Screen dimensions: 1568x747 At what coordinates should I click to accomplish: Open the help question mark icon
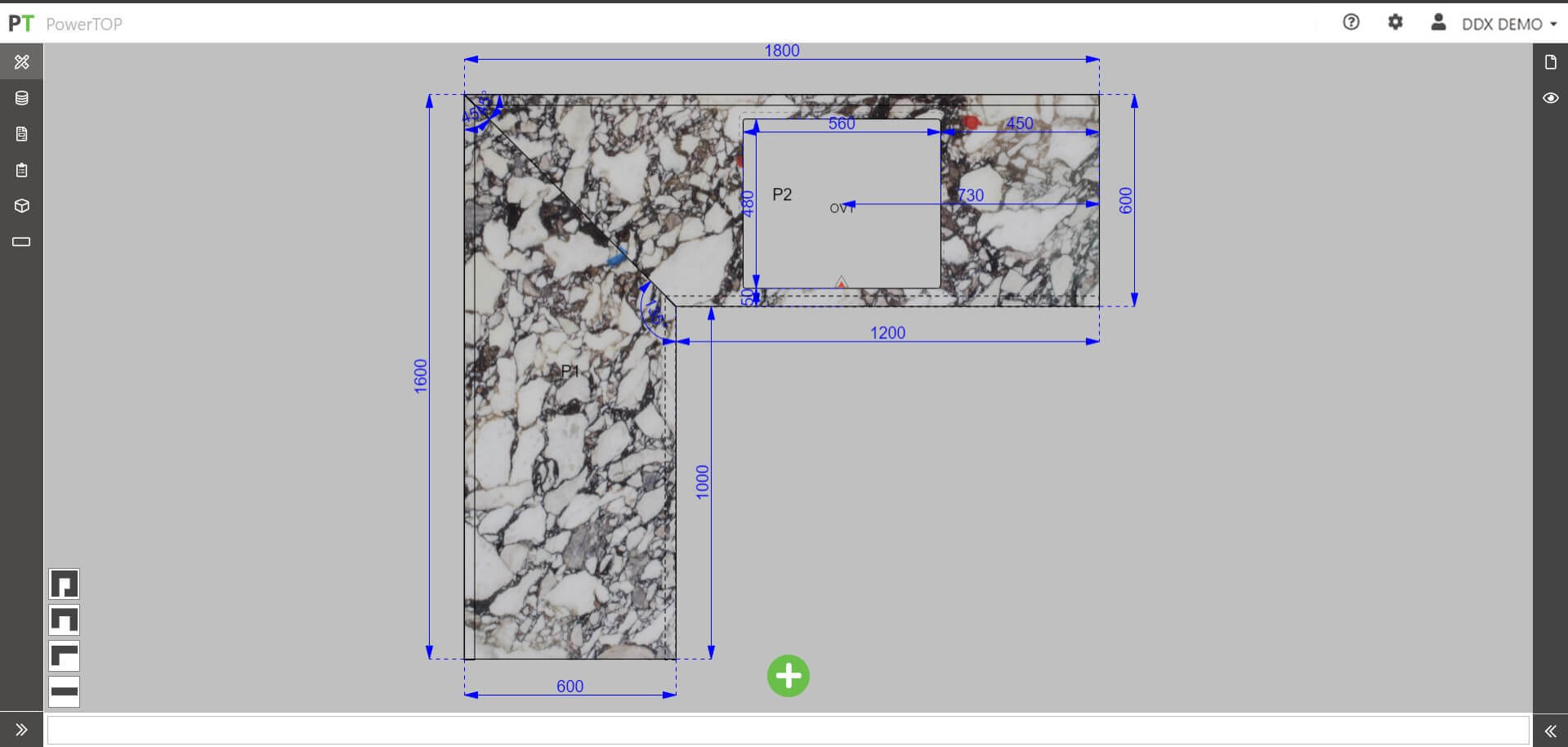tap(1351, 23)
